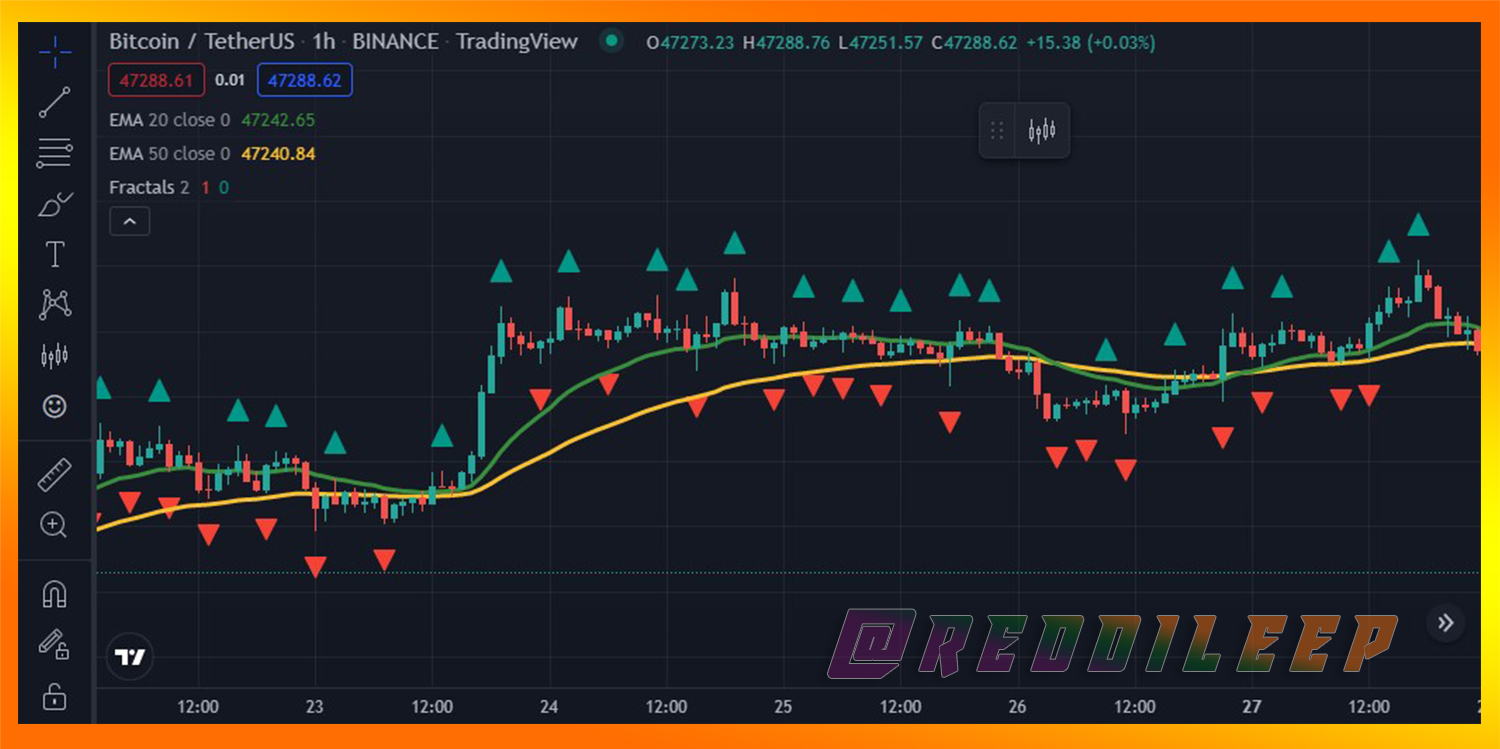
Task: Click the blue buy price 47288.62
Action: pos(305,80)
